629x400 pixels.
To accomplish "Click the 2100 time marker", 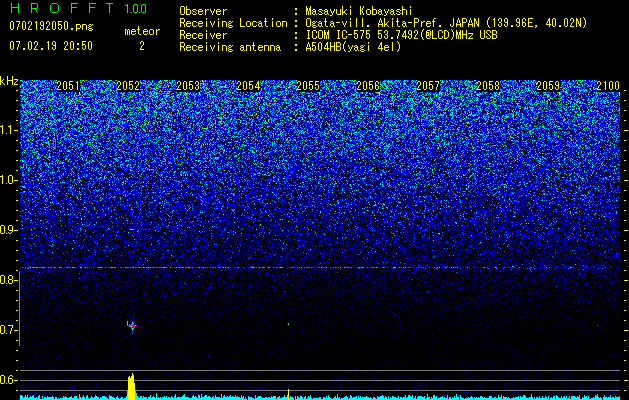I will point(608,86).
